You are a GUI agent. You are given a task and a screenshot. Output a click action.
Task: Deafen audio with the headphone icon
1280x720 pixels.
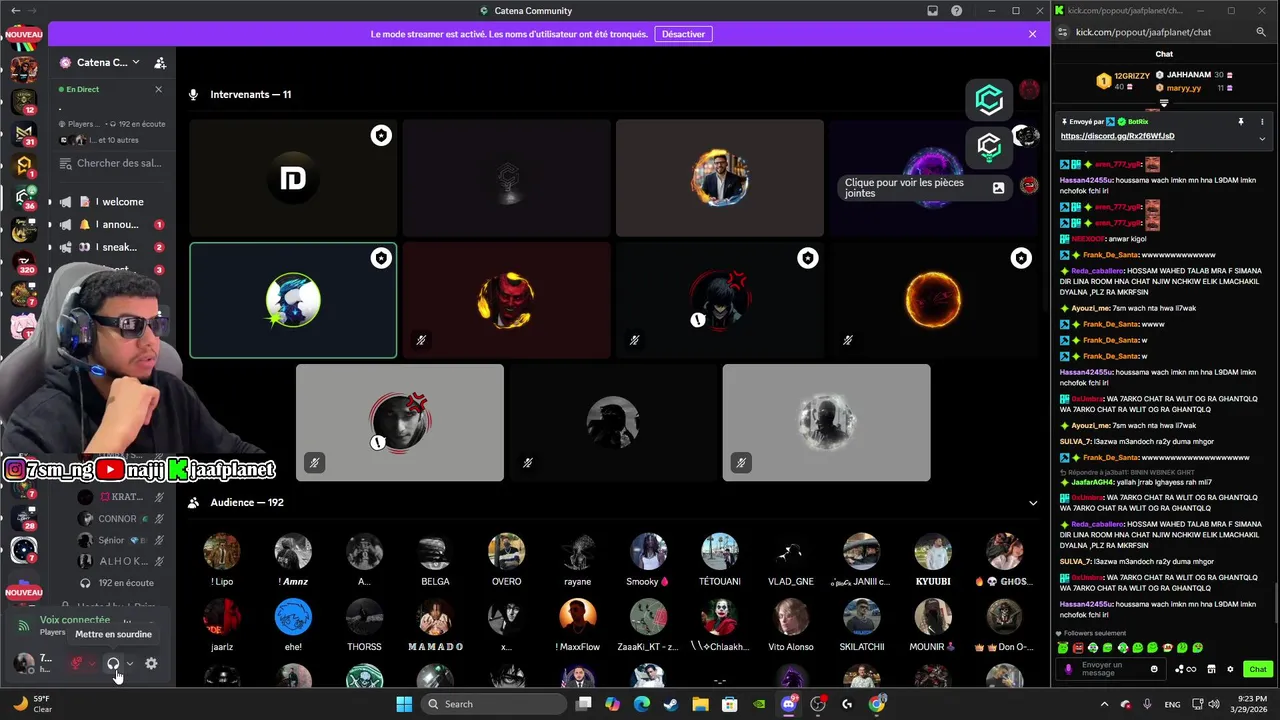(x=113, y=663)
